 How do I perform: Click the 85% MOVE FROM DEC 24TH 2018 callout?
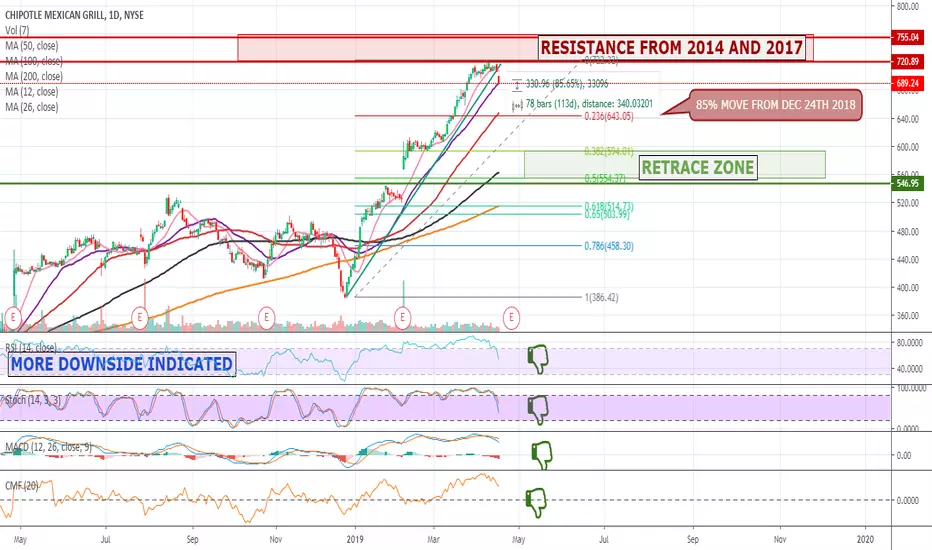[776, 105]
